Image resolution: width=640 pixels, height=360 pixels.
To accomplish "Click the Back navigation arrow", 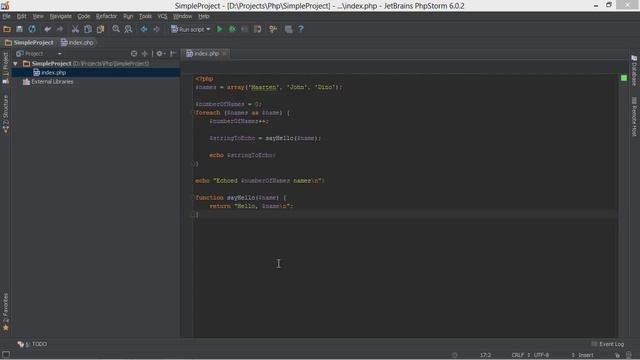I will (144, 29).
